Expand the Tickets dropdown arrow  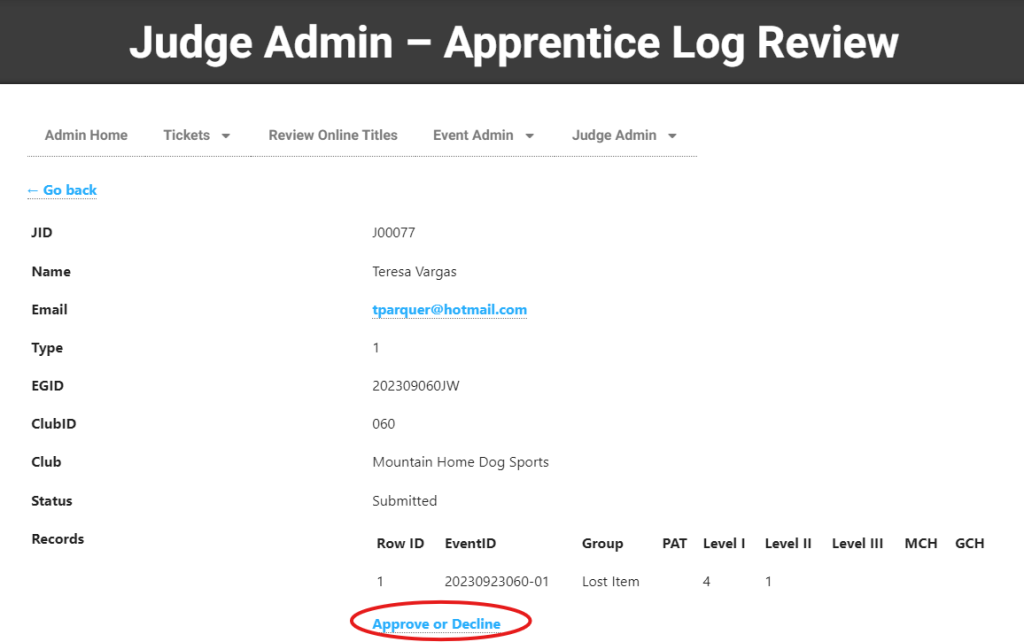point(226,136)
